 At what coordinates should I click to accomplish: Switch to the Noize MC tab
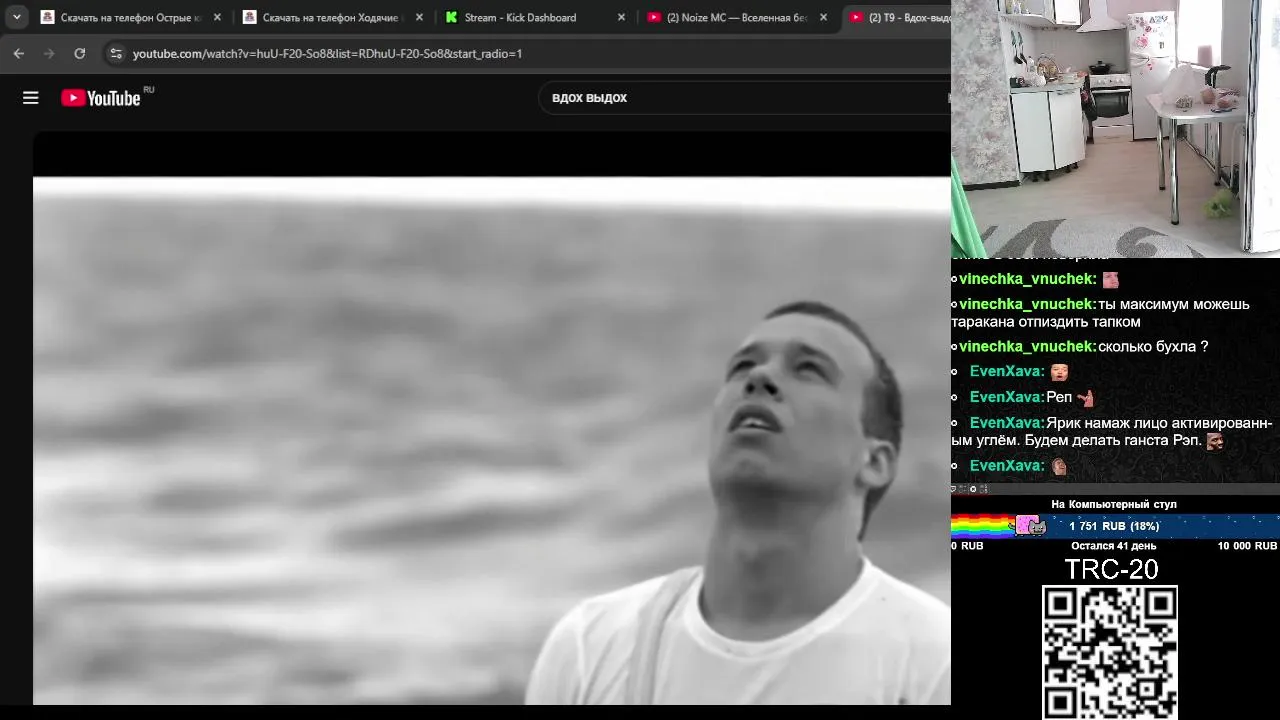click(x=737, y=17)
